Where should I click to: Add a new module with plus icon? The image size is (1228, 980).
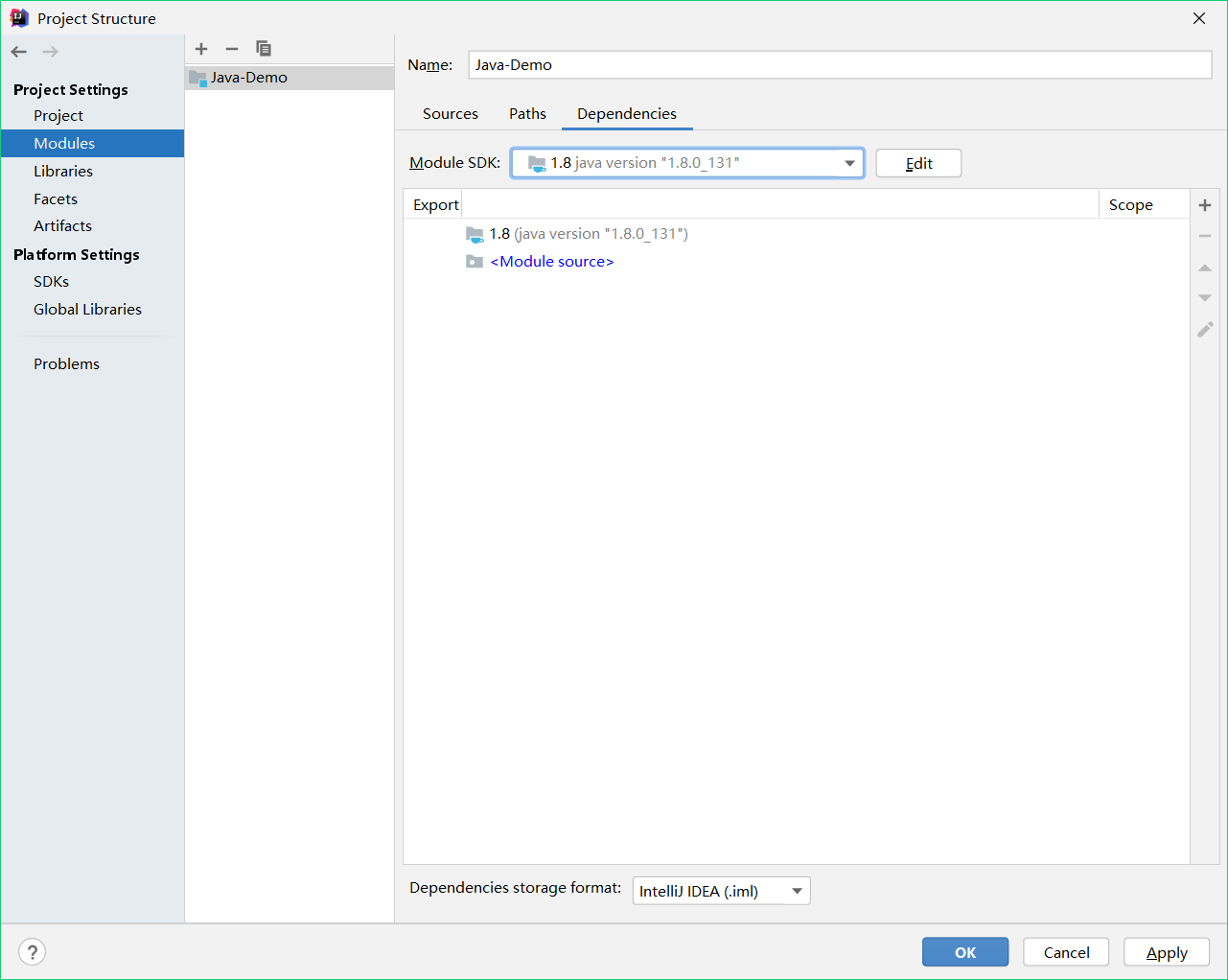tap(201, 49)
